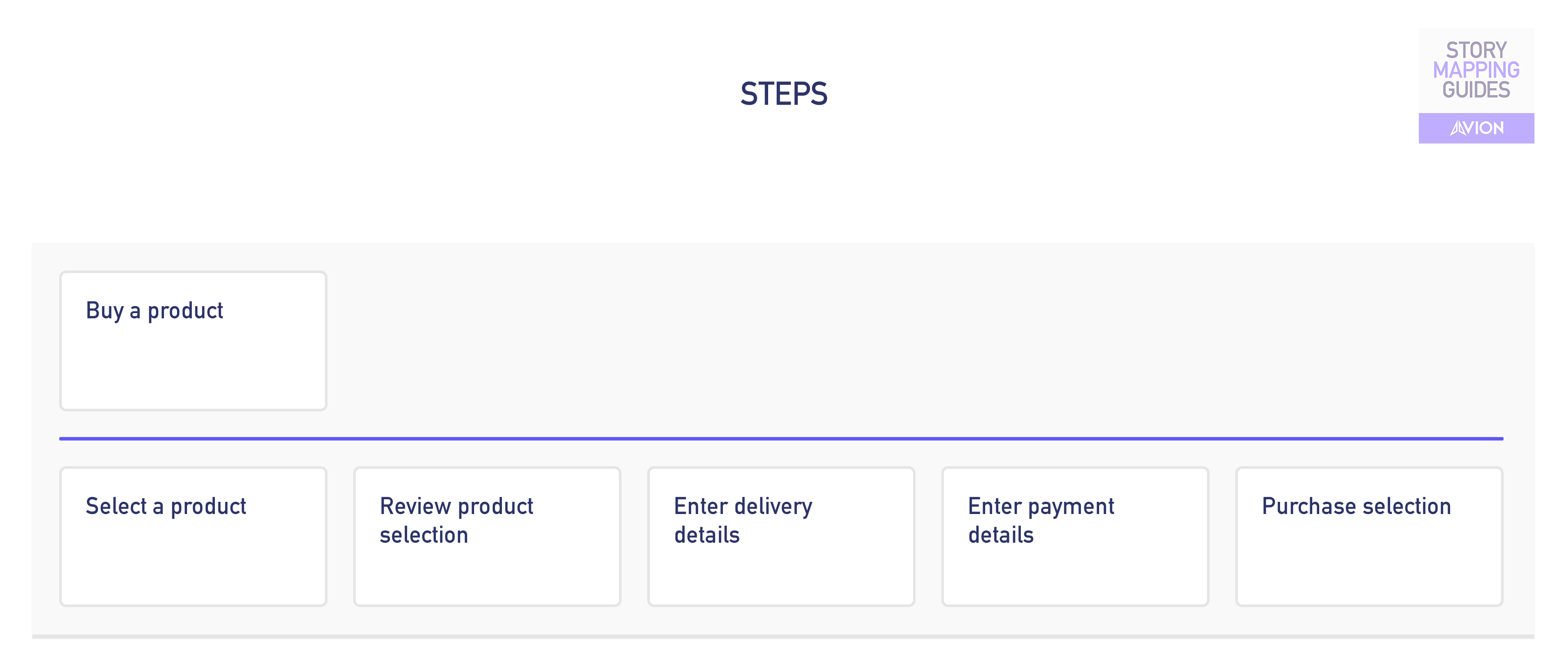Click the purple MAPPING word in the logo
The height and width of the screenshot is (671, 1568).
coord(1476,70)
